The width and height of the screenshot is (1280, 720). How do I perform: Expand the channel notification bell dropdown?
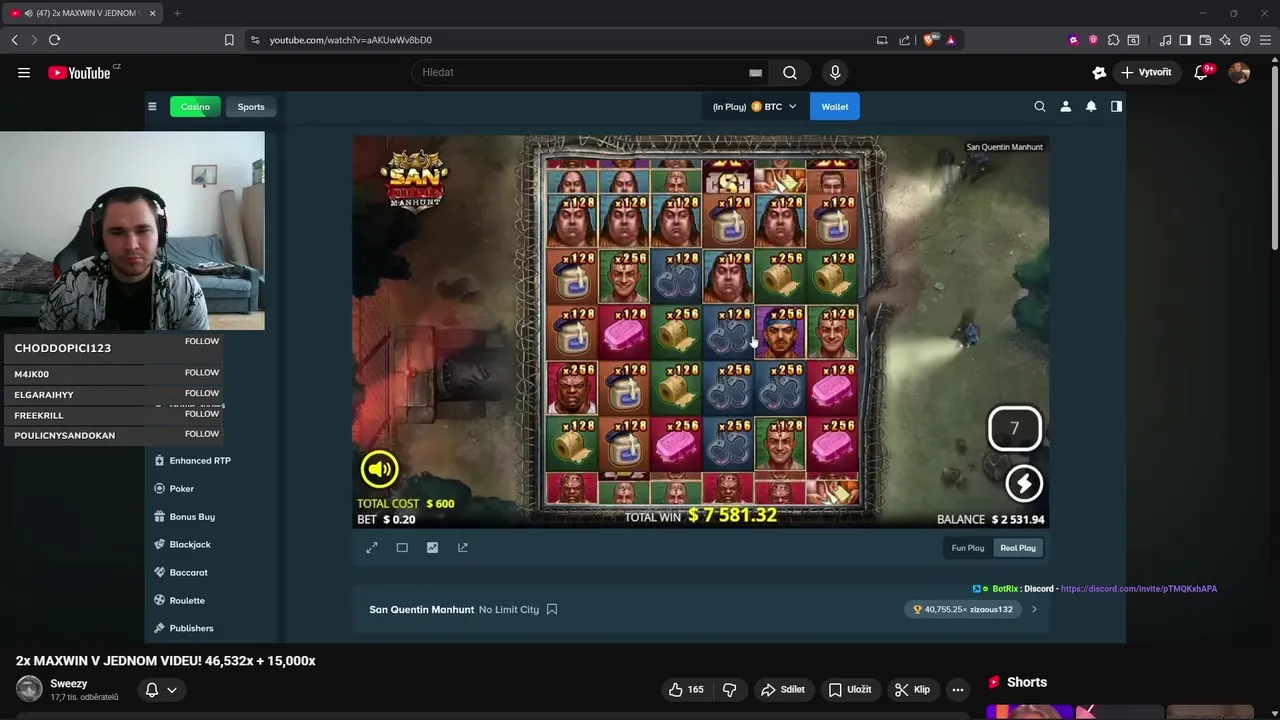click(161, 690)
